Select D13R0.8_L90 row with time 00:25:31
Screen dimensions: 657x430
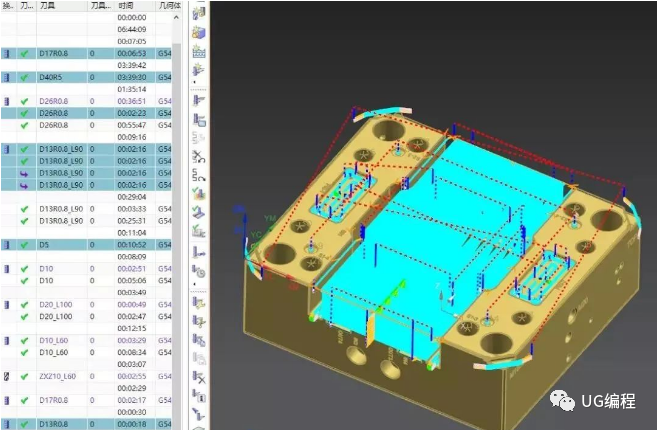tap(86, 221)
